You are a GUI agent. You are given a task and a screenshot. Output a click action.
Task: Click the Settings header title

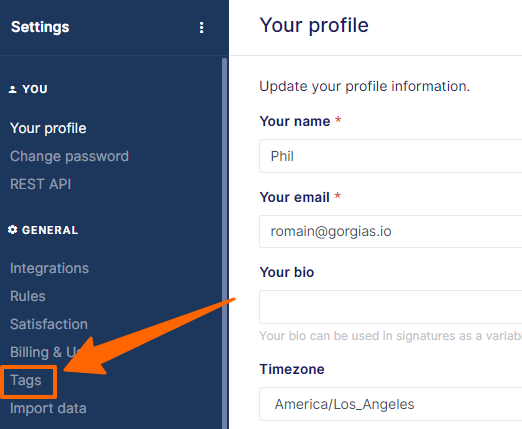click(40, 27)
